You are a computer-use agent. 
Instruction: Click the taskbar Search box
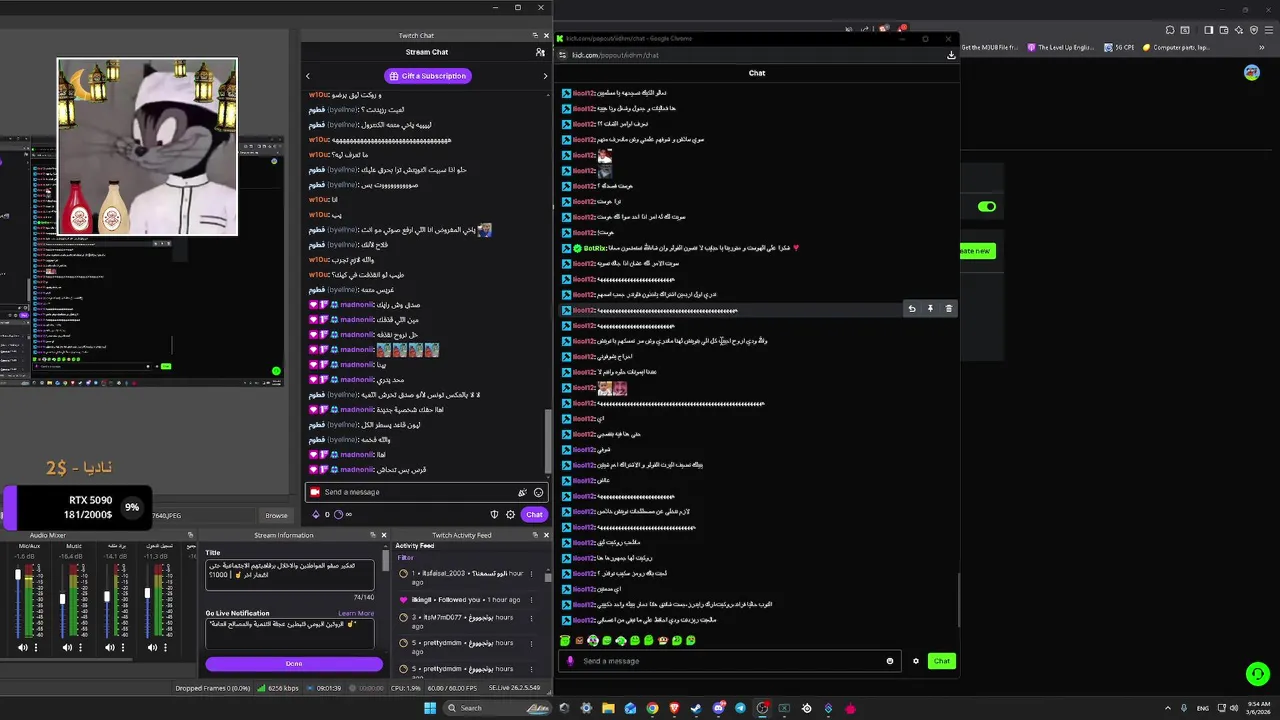[498, 708]
